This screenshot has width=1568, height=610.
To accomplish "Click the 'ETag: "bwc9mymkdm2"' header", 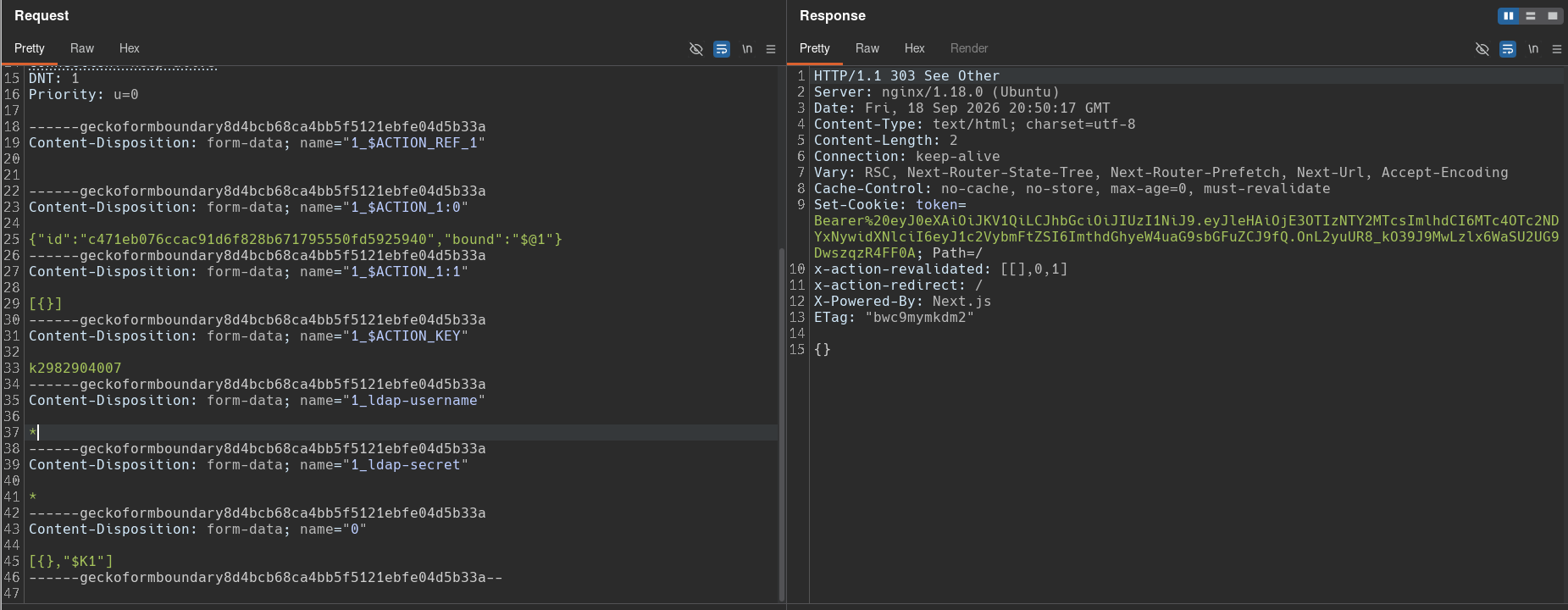I will click(x=894, y=318).
